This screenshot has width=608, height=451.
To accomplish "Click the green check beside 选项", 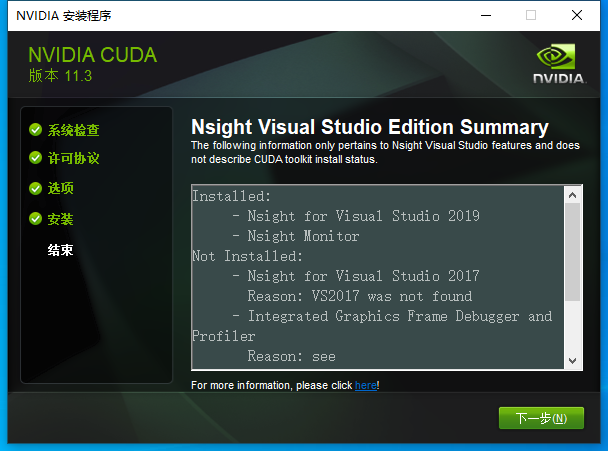I will [35, 188].
